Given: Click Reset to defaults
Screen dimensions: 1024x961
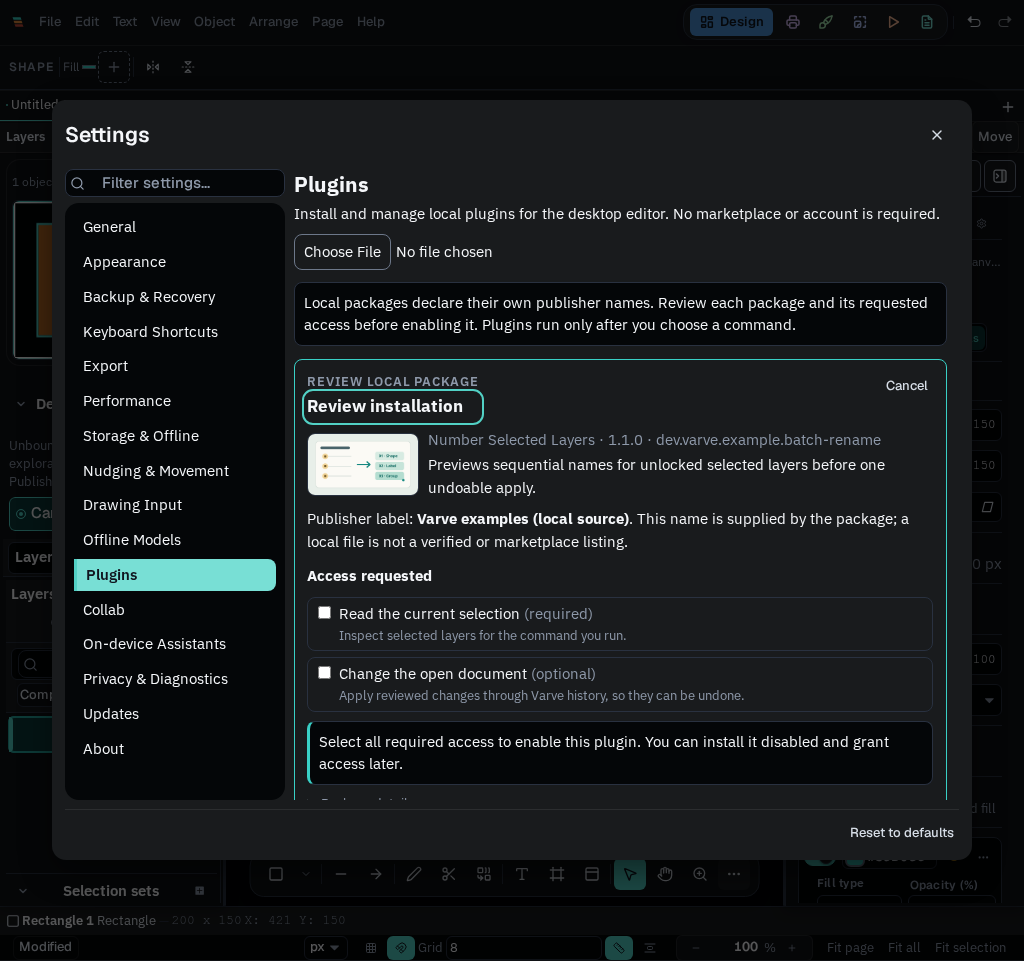Looking at the screenshot, I should pos(901,832).
